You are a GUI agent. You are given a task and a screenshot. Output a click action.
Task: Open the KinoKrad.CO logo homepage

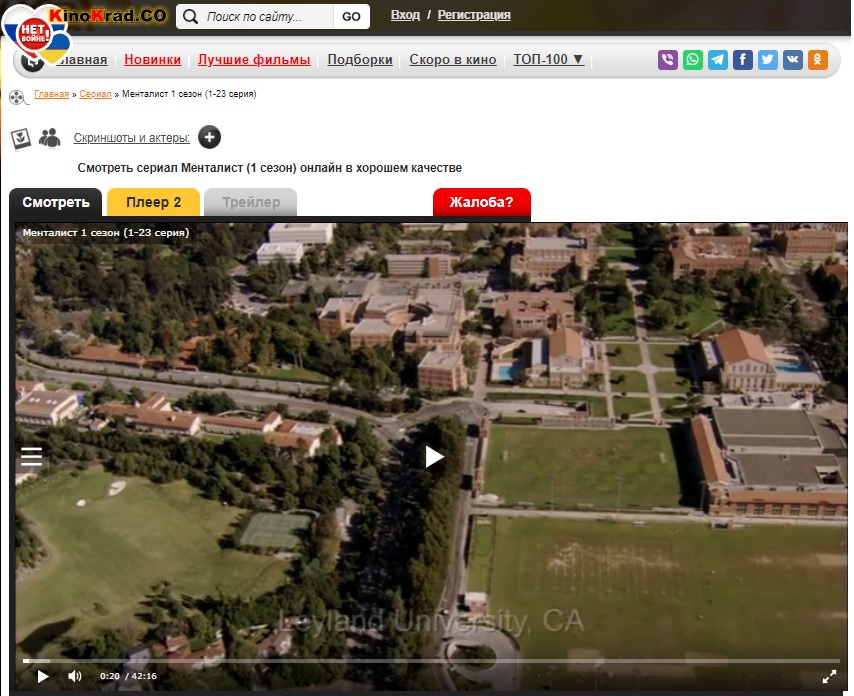(107, 15)
